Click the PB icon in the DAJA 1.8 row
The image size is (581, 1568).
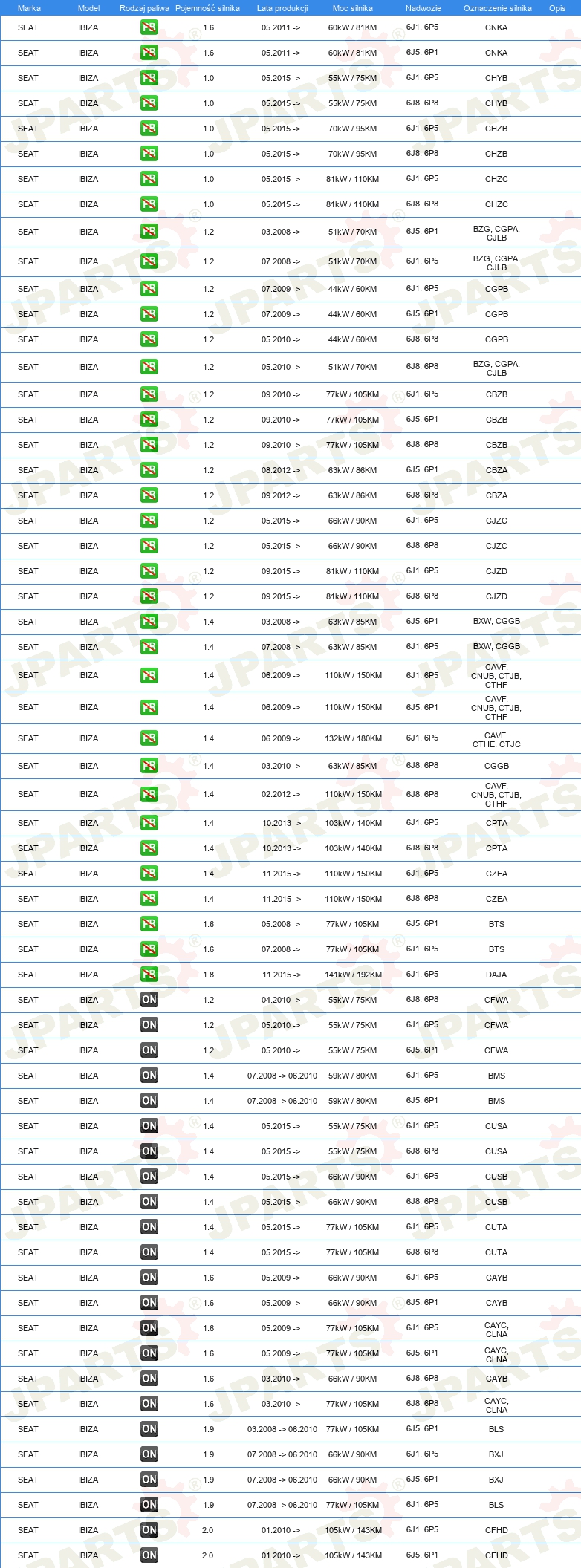pos(149,975)
